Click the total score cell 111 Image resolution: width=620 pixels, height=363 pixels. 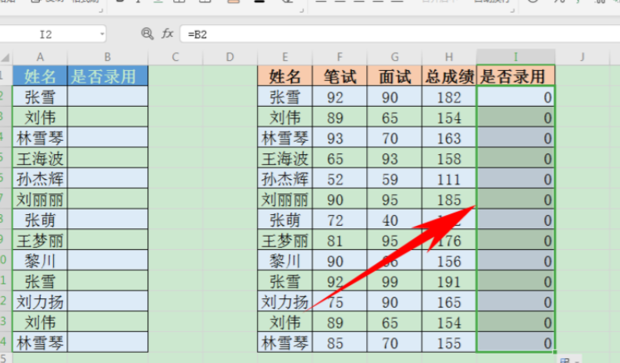pos(449,179)
